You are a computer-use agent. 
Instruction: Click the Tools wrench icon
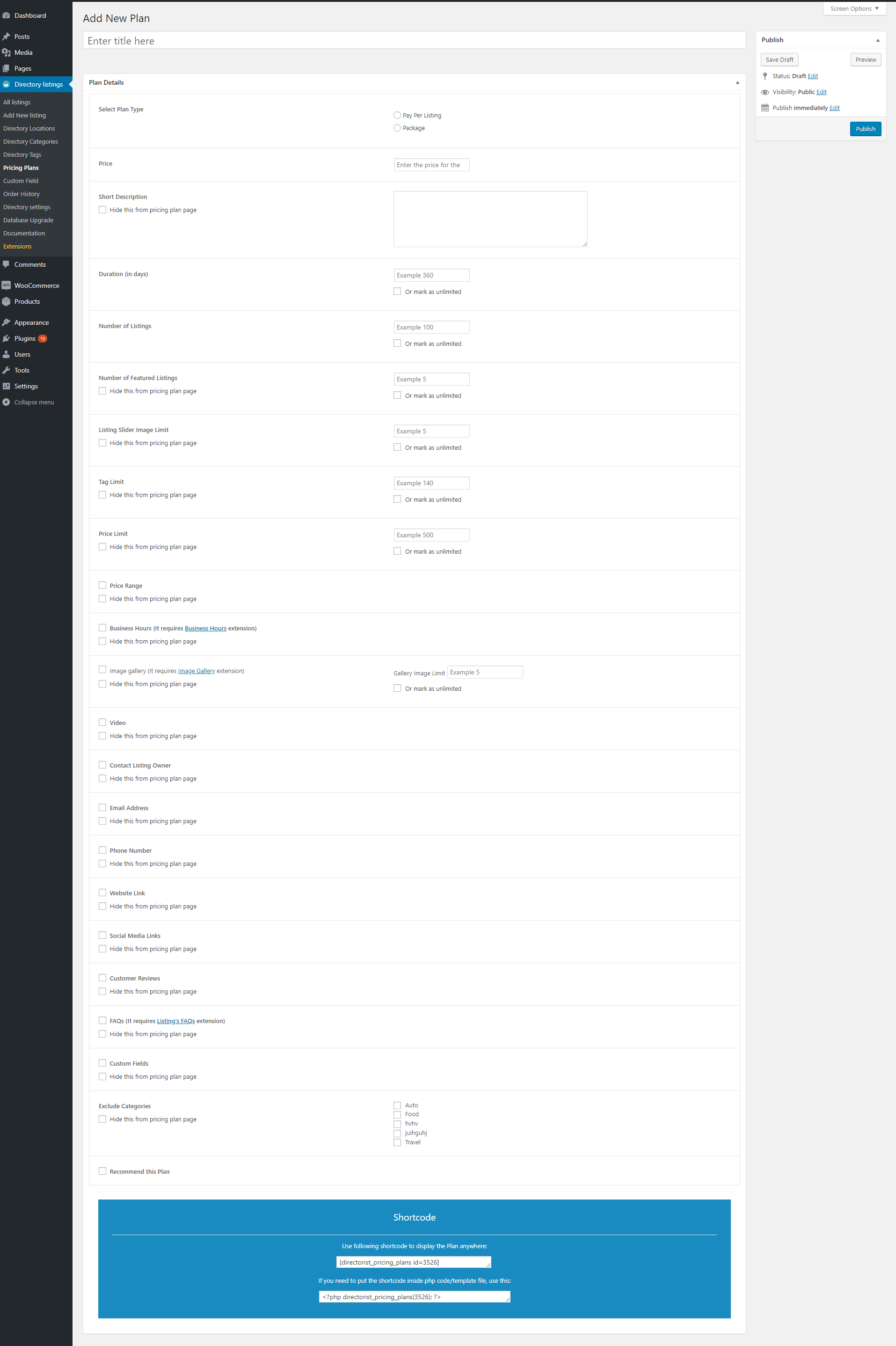pos(6,370)
